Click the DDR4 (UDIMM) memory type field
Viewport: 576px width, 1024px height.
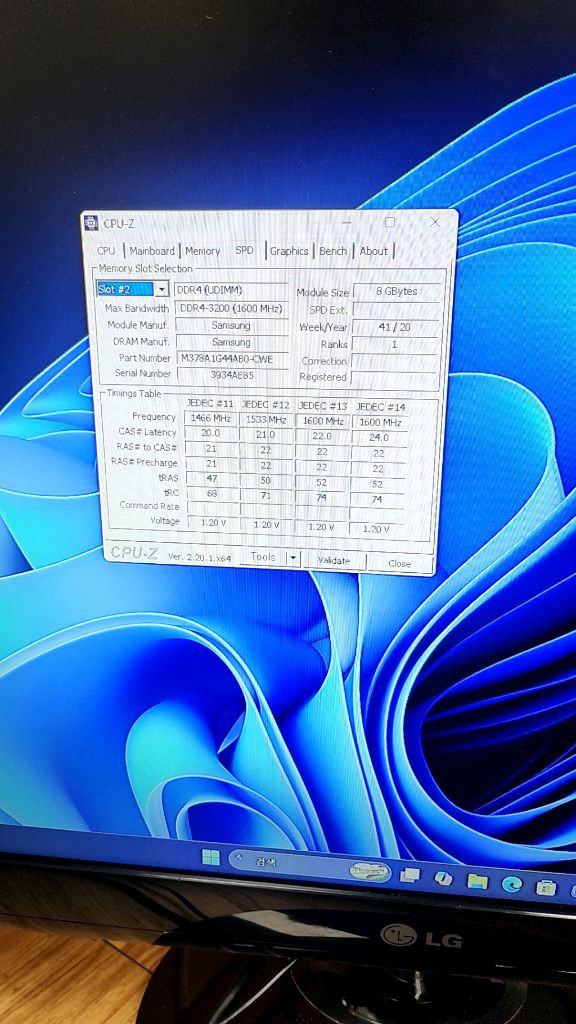pos(231,290)
